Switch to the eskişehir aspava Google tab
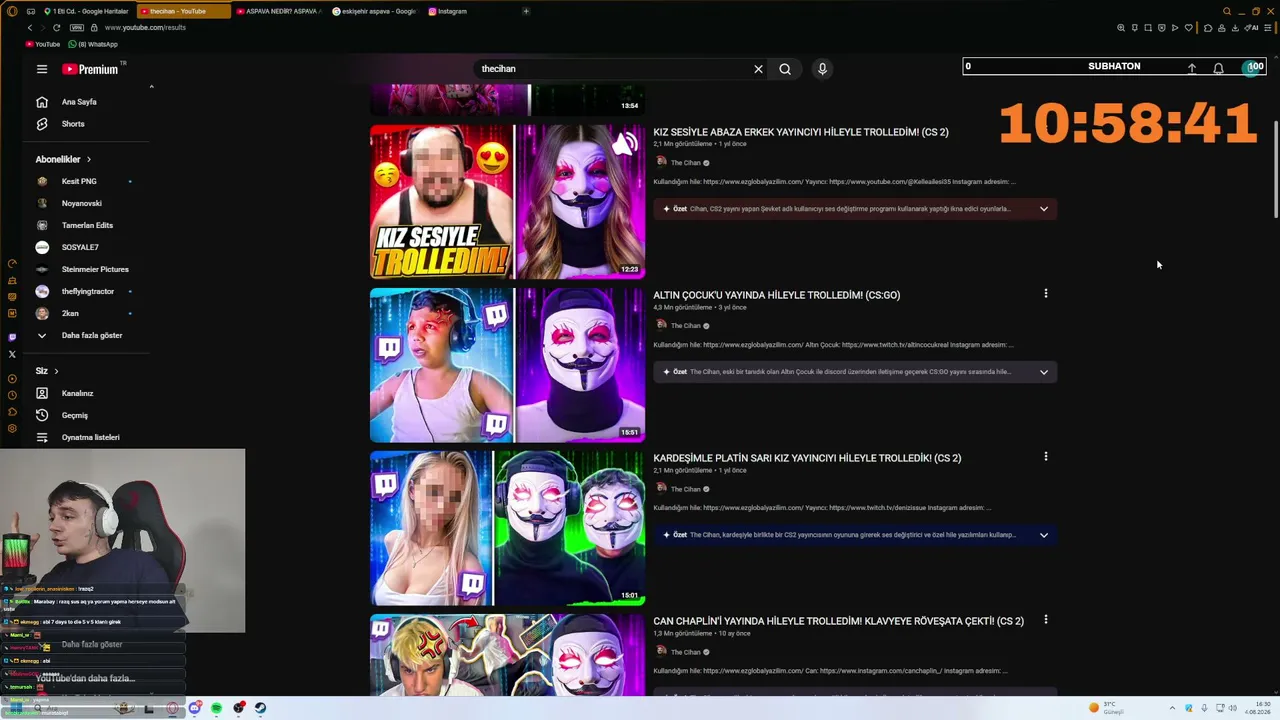This screenshot has width=1280, height=720. [374, 11]
